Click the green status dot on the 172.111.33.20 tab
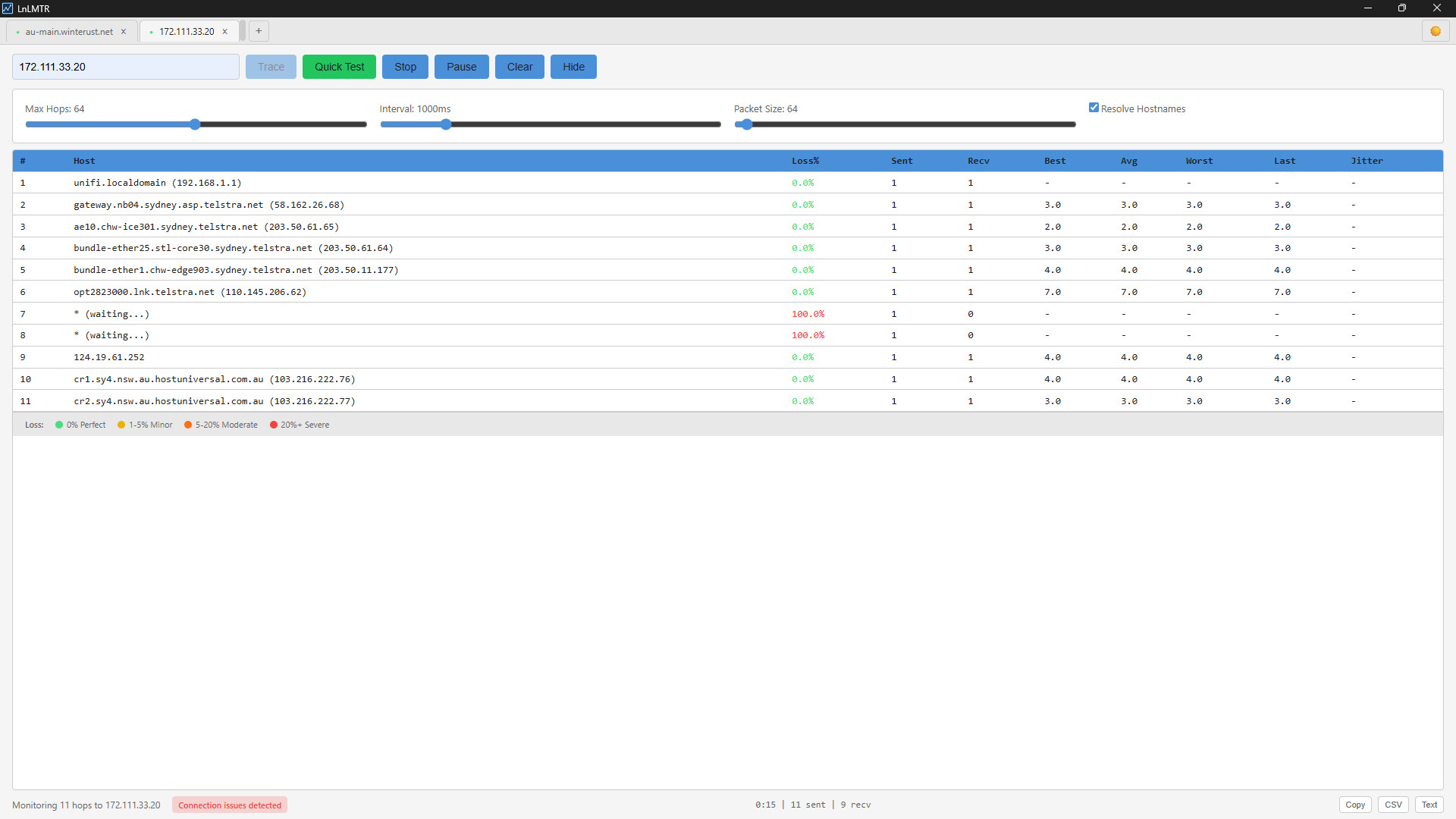The height and width of the screenshot is (819, 1456). click(x=152, y=32)
